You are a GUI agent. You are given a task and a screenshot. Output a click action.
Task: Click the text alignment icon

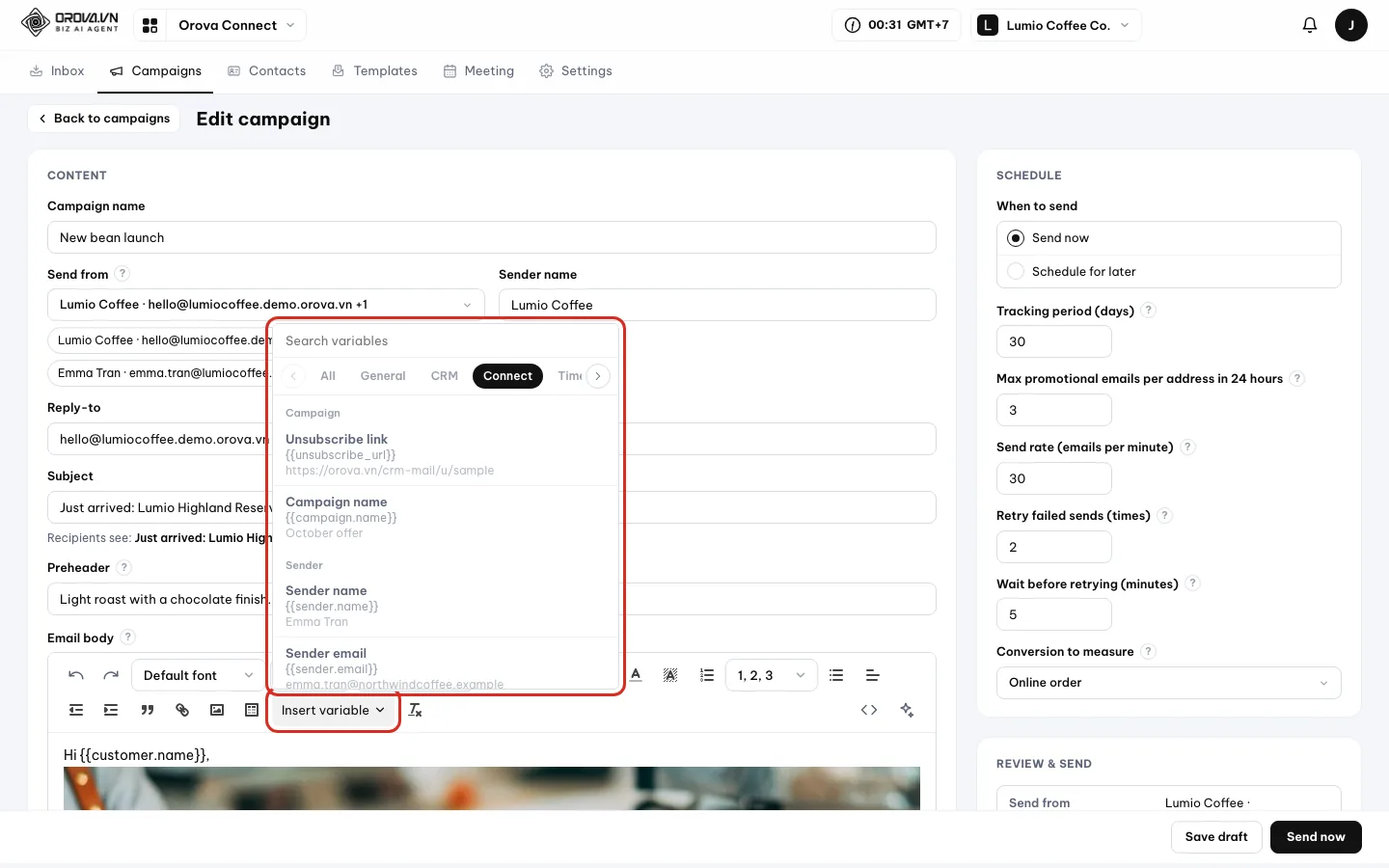tap(872, 675)
